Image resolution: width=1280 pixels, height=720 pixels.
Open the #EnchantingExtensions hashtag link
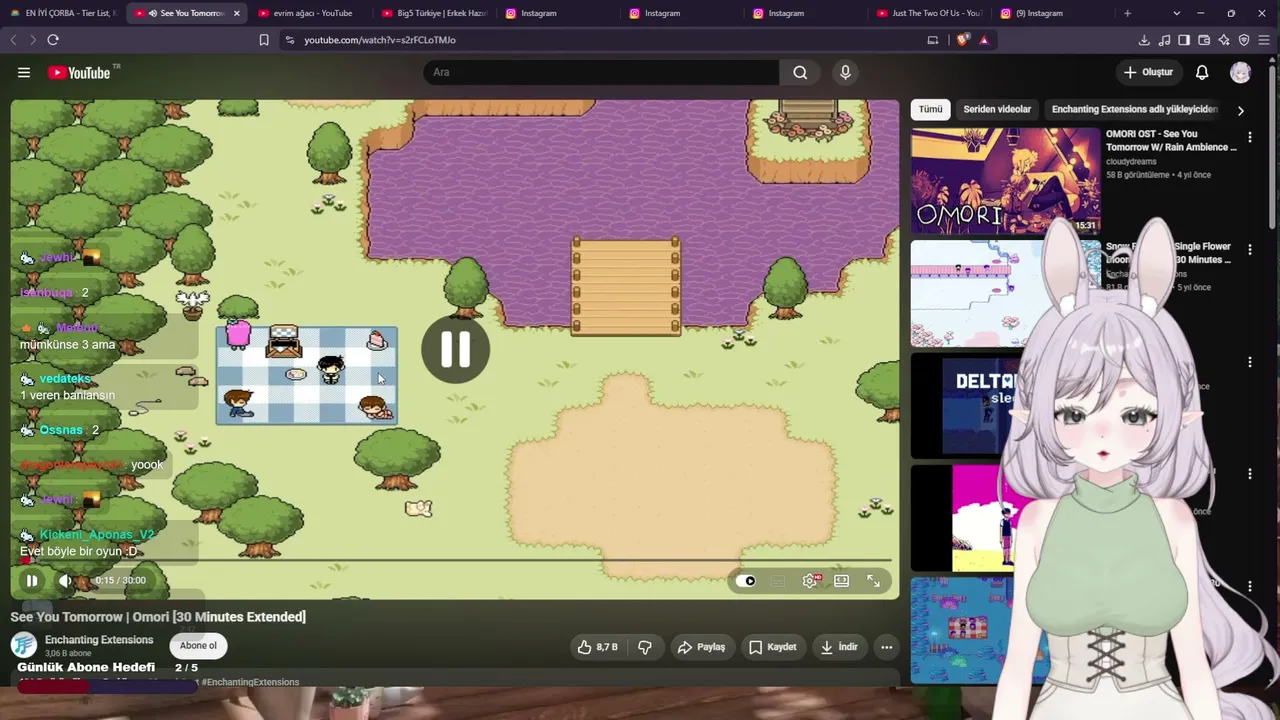coord(250,682)
